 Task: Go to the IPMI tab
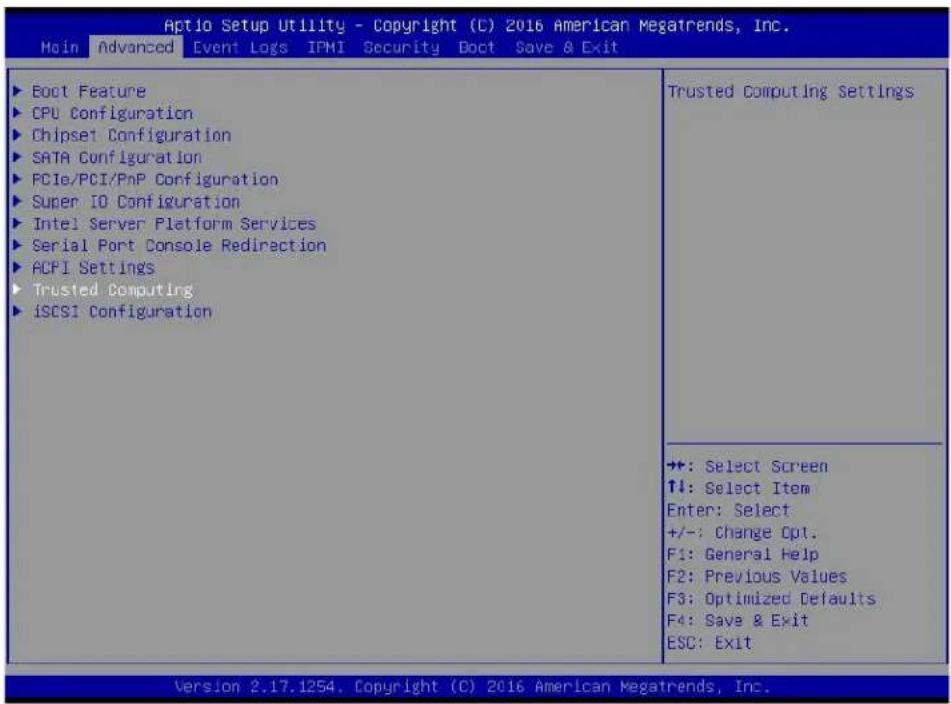point(326,47)
